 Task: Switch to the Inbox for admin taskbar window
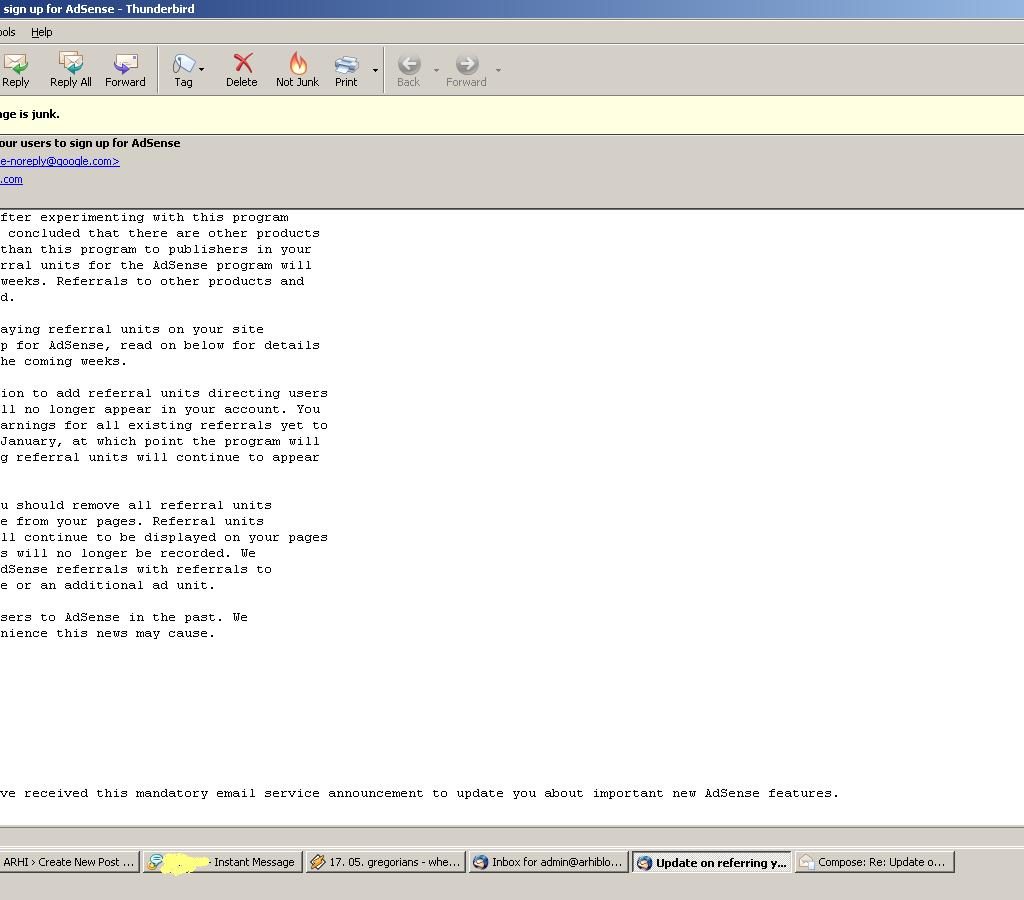(x=547, y=862)
